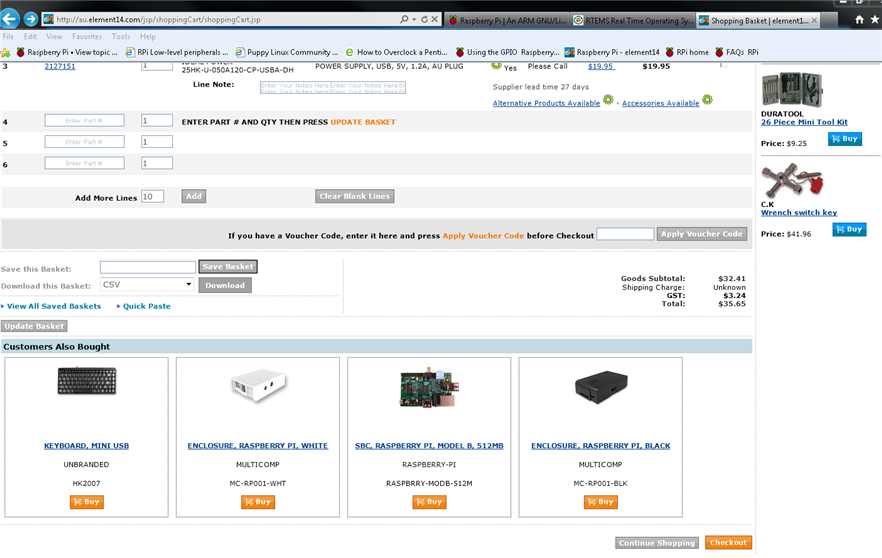Switch to the 'Raspberry Pi | An ARM GNU/Li...' tab
The width and height of the screenshot is (882, 558).
508,21
